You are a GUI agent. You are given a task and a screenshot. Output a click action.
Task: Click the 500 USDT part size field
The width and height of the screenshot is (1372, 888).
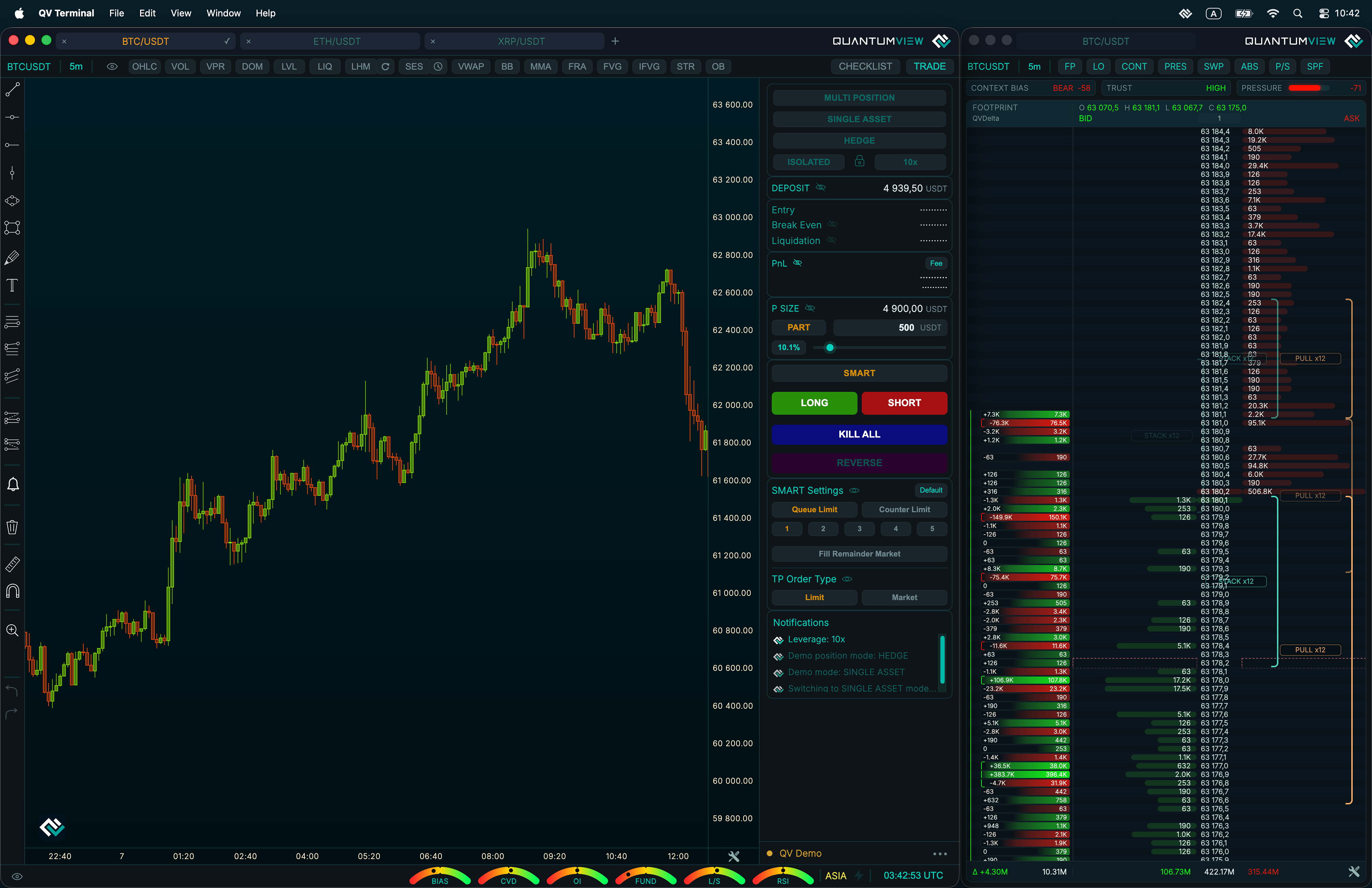tap(890, 327)
